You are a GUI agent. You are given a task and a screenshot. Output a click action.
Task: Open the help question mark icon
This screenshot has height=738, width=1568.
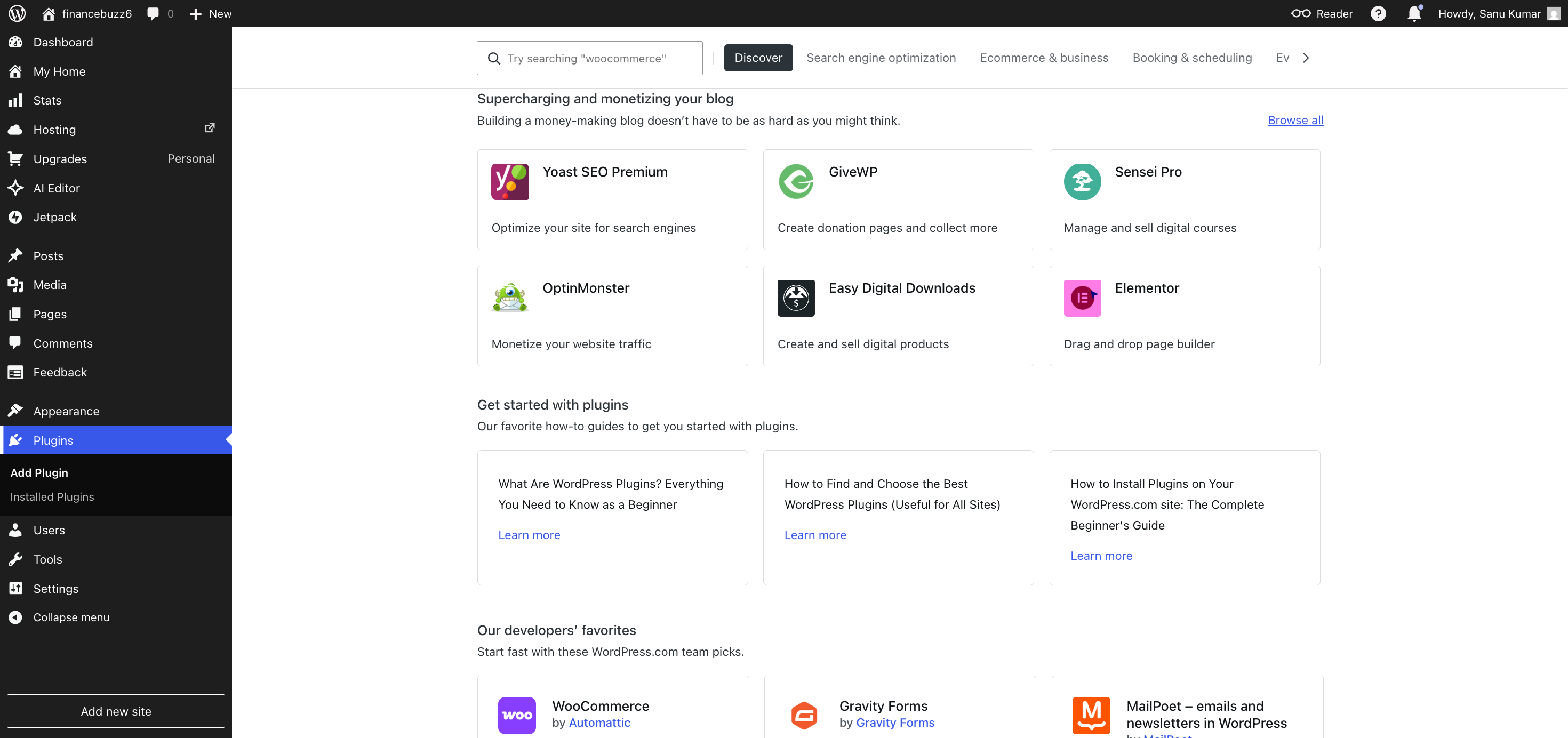pos(1378,13)
